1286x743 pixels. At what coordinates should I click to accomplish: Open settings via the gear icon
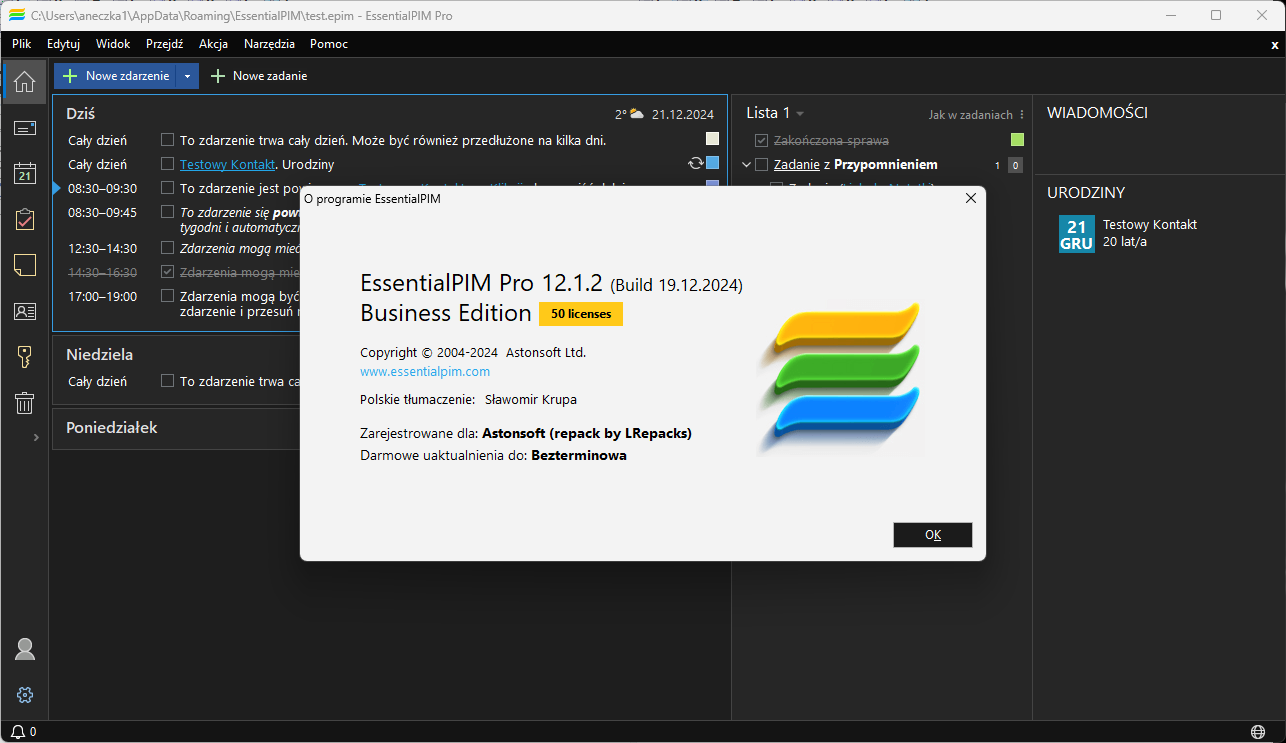[x=25, y=695]
